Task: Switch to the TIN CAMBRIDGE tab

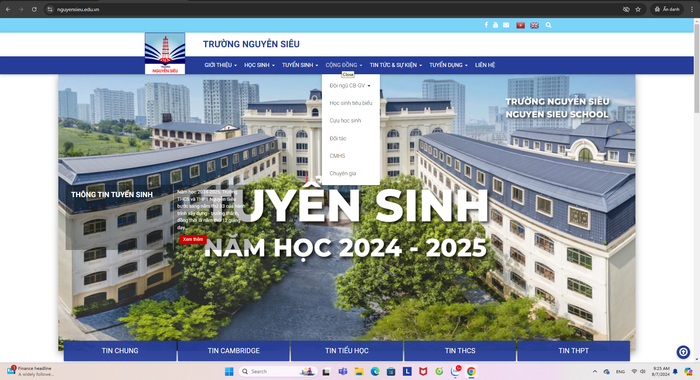Action: click(x=233, y=351)
